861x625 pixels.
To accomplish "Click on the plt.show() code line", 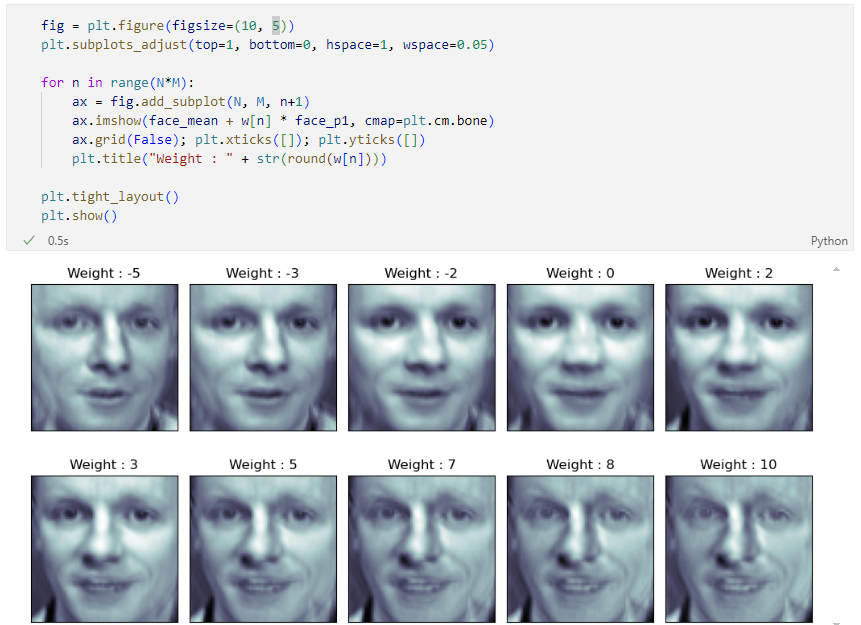I will (x=79, y=216).
